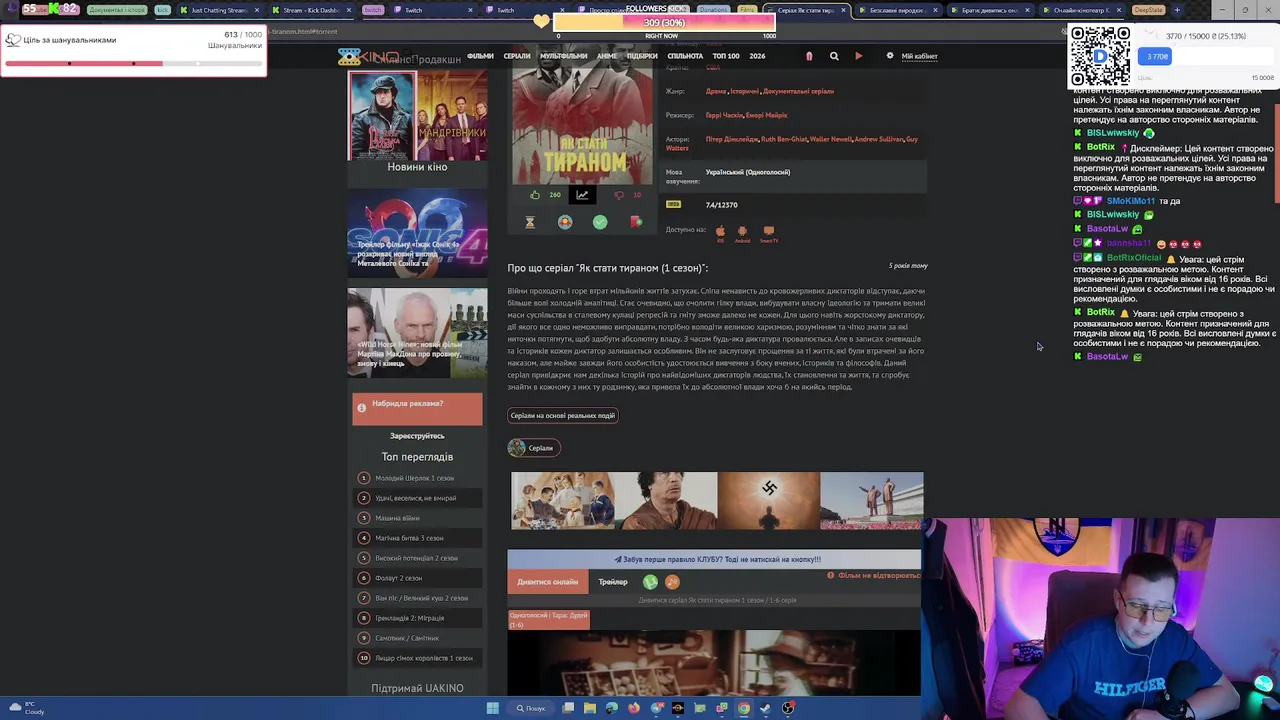The image size is (1280, 720).
Task: Click the Мандрівники poster thumbnail
Action: 452,115
